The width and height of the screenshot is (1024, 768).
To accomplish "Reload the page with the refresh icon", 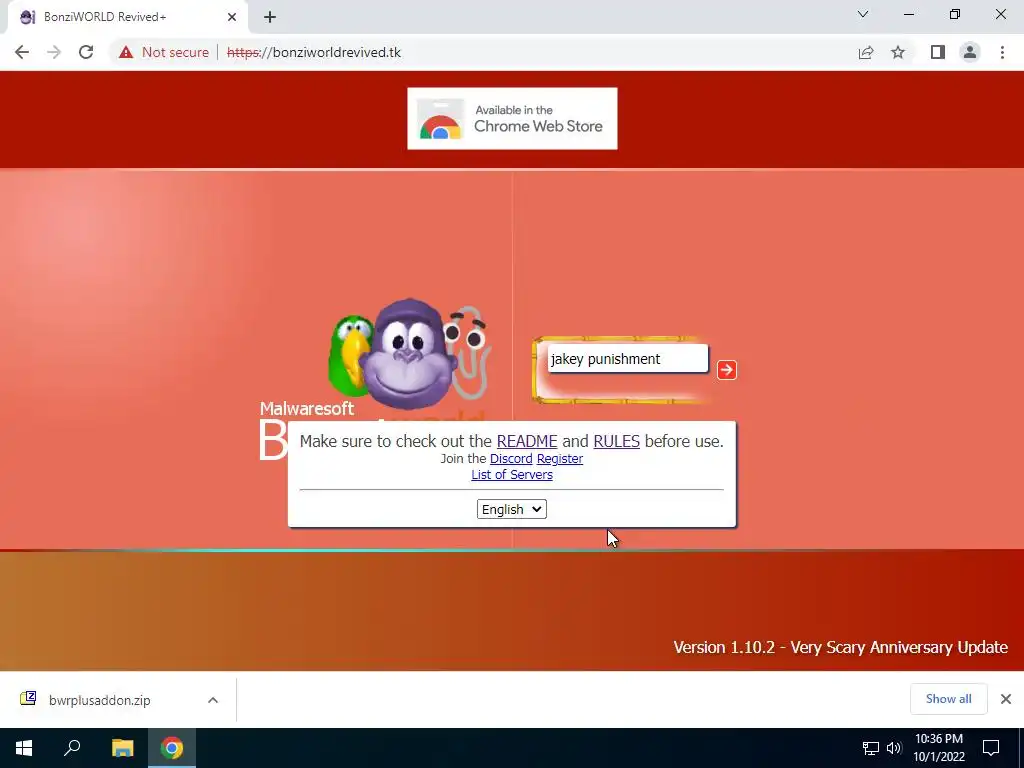I will [86, 52].
